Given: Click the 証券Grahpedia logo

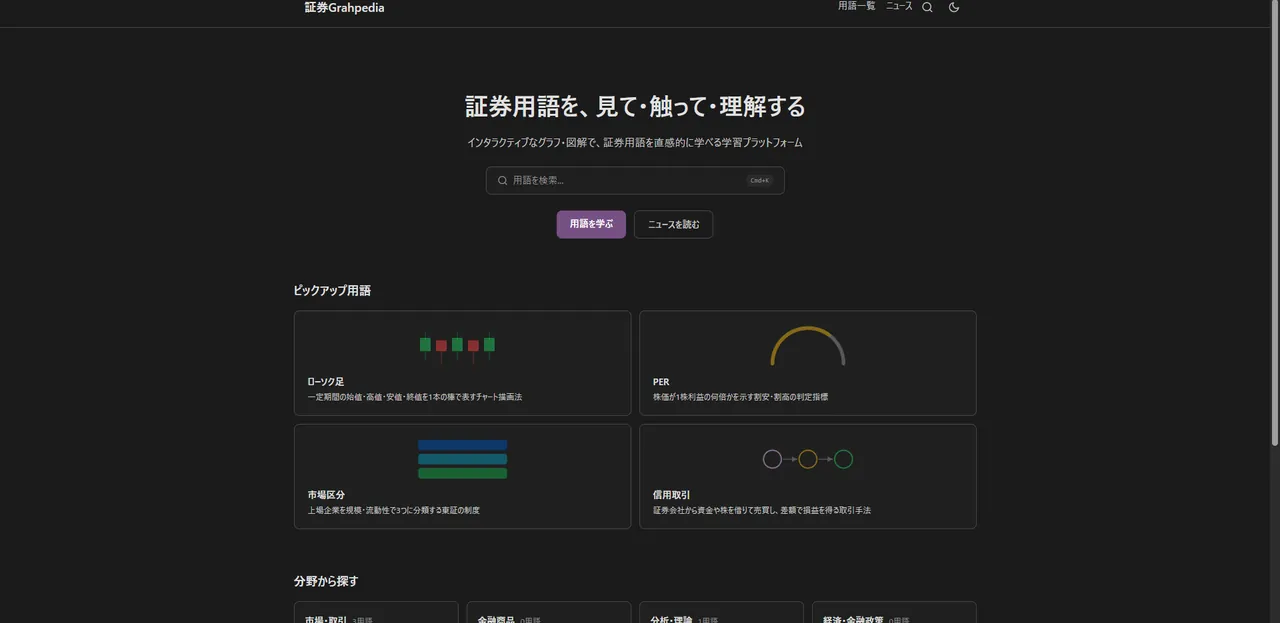Looking at the screenshot, I should pos(344,8).
